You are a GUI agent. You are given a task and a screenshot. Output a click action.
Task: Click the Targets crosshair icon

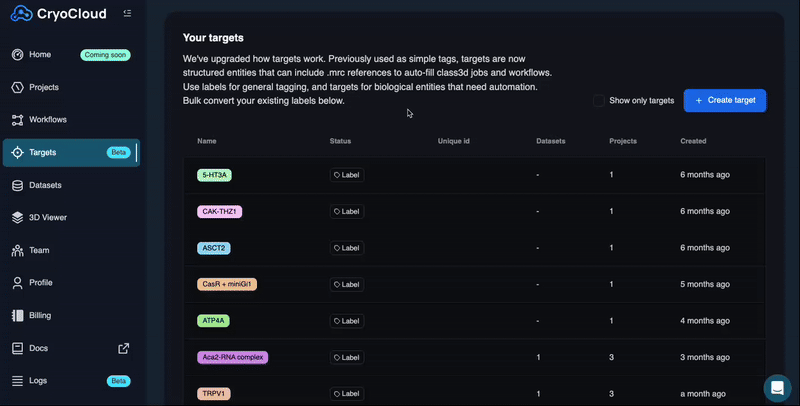(x=17, y=153)
